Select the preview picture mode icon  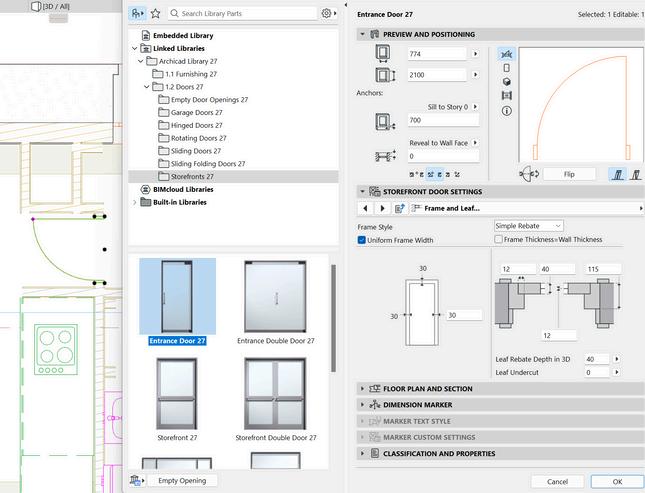click(x=506, y=95)
